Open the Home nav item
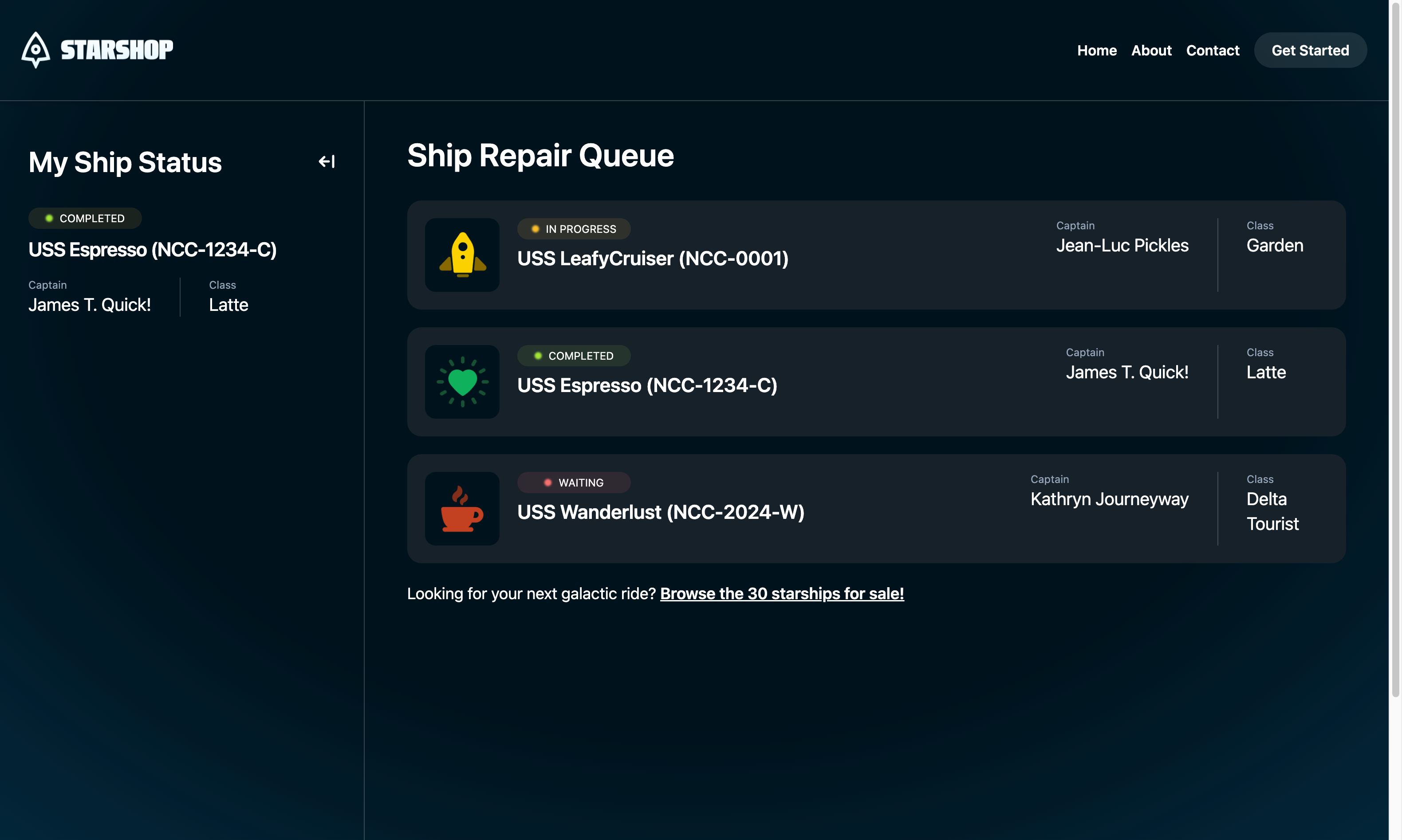1402x840 pixels. tap(1097, 51)
